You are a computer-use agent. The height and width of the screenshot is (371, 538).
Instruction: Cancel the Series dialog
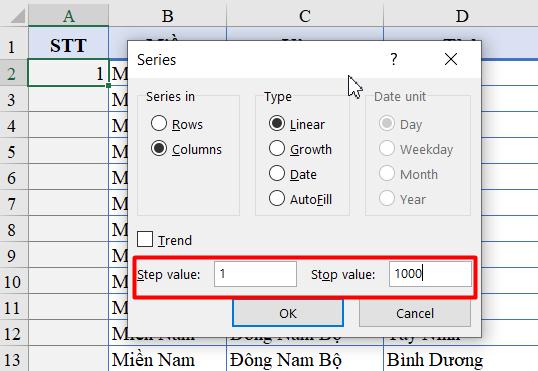click(415, 313)
